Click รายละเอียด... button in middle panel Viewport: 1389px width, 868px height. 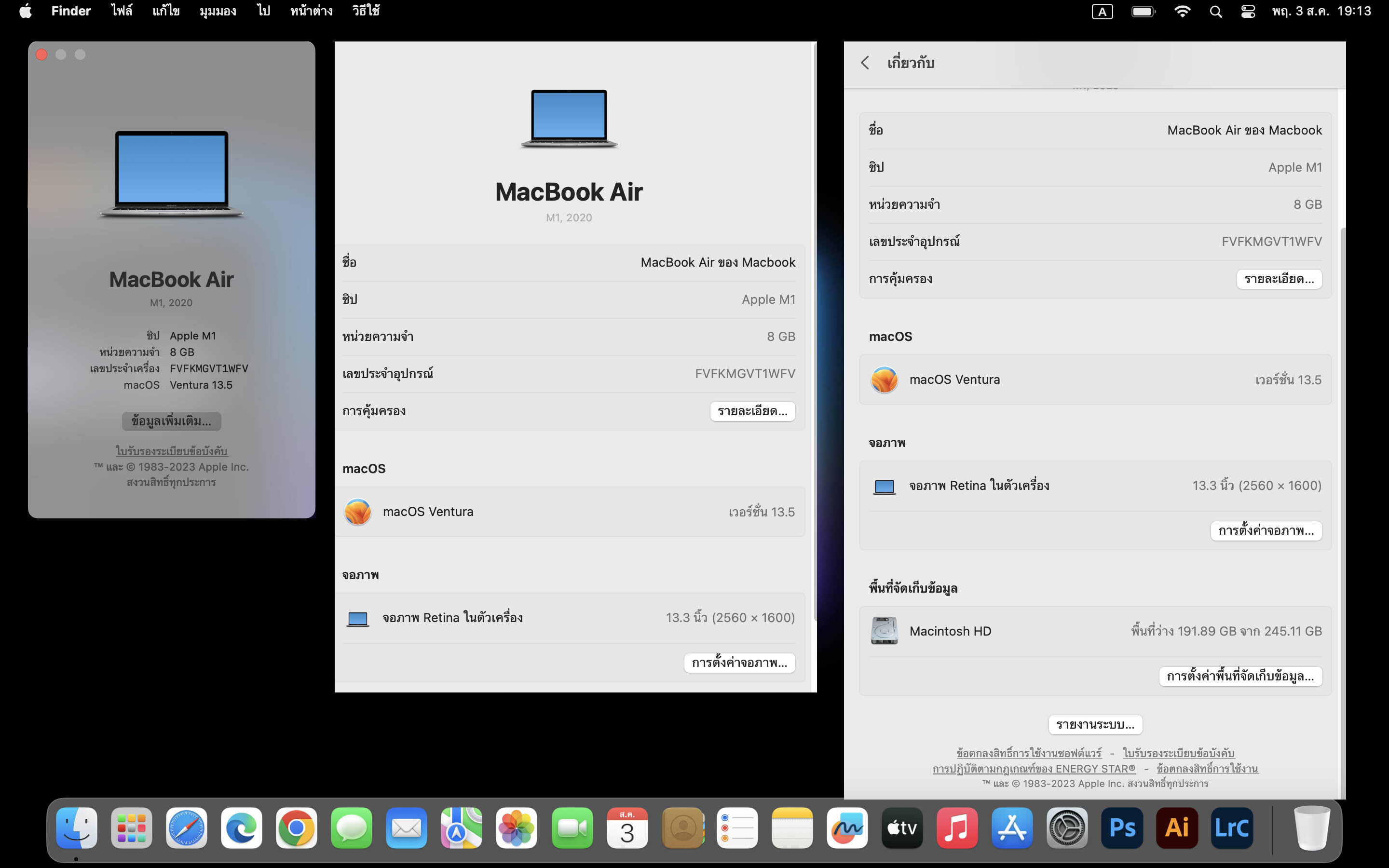point(752,411)
